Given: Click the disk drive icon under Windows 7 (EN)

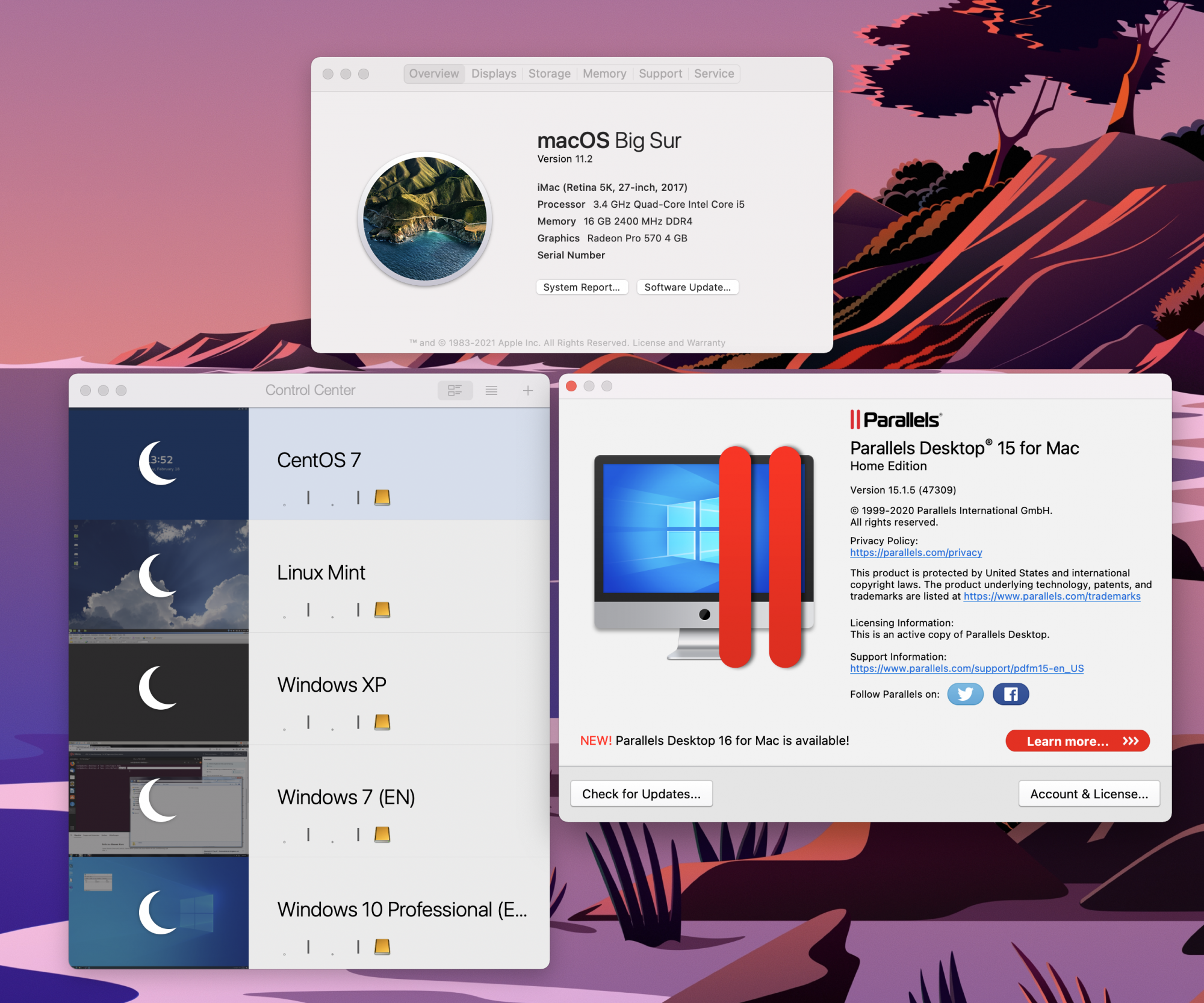Looking at the screenshot, I should tap(382, 834).
